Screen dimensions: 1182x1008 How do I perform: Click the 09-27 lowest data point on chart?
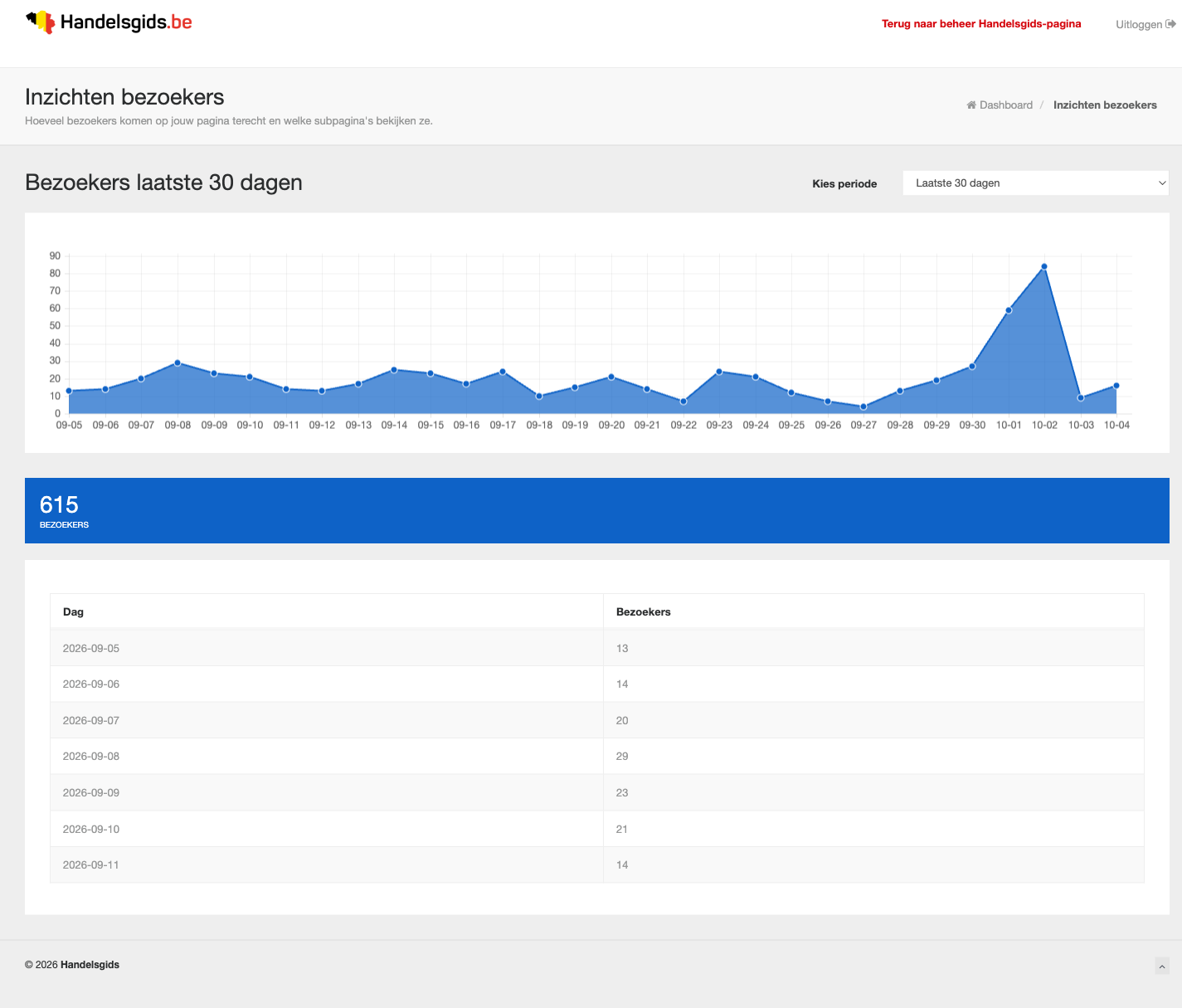click(863, 407)
